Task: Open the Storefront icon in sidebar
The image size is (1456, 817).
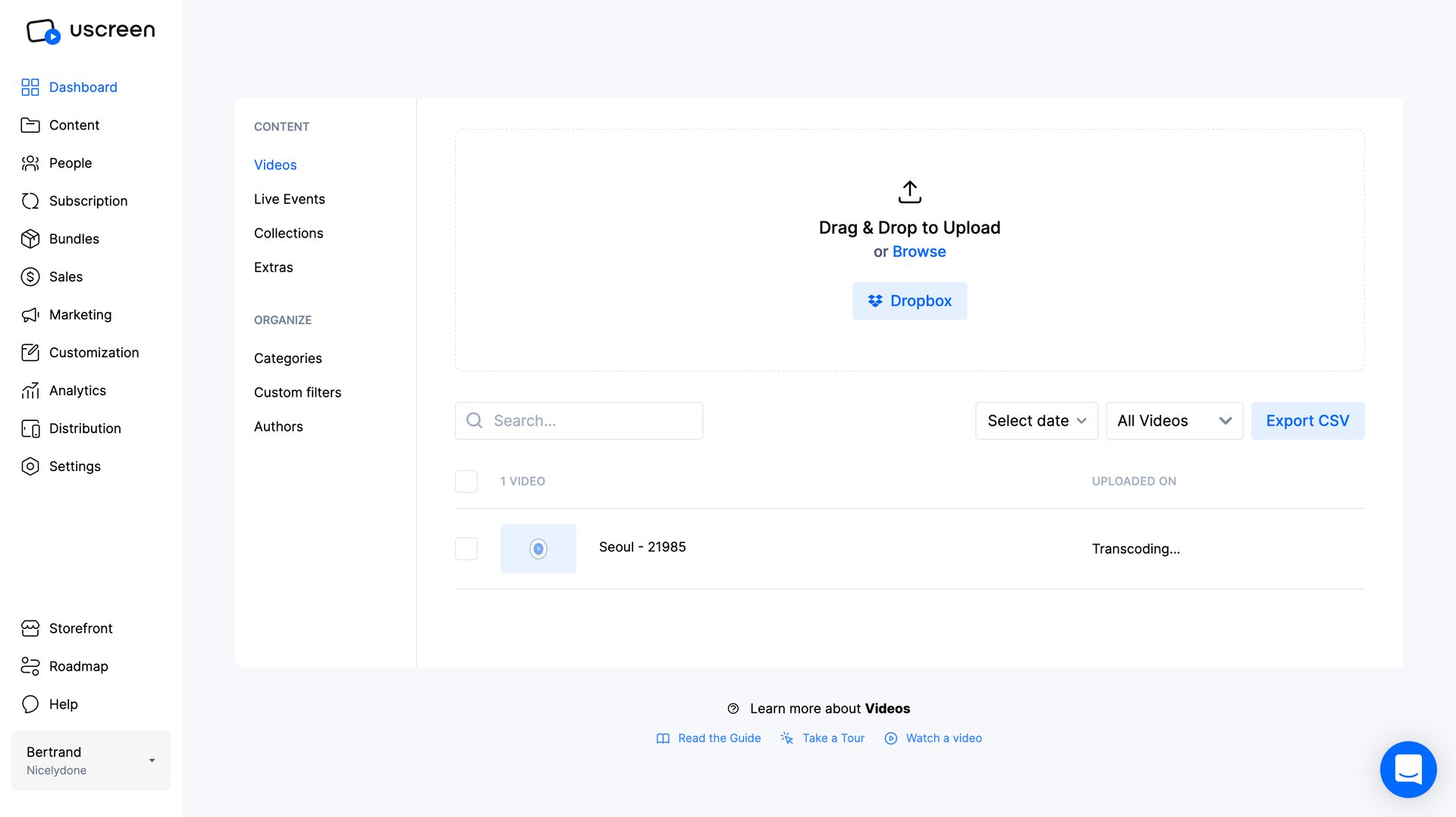Action: pos(30,628)
